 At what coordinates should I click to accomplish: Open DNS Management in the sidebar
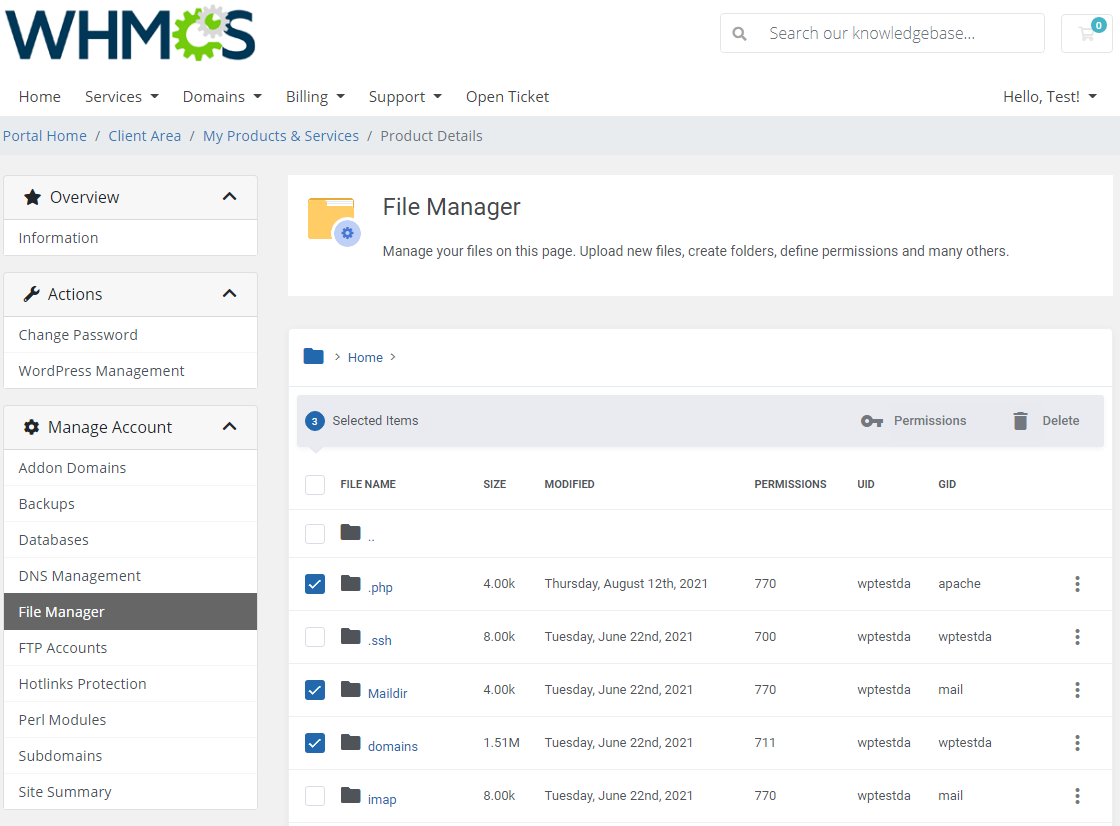coord(131,576)
